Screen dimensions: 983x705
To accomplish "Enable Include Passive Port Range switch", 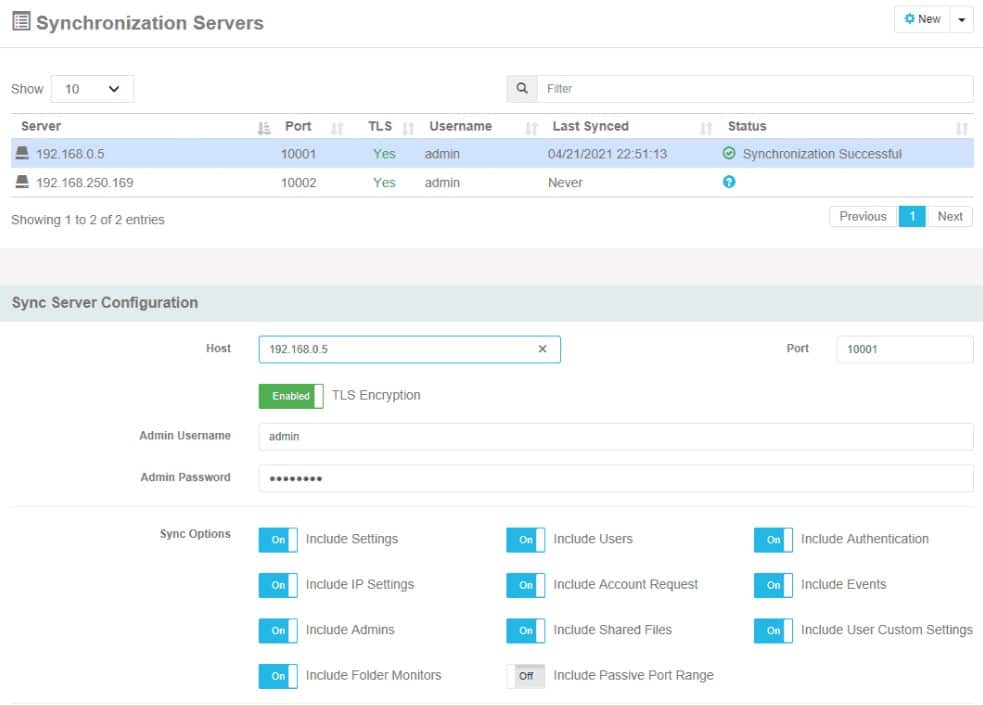I will coord(525,676).
